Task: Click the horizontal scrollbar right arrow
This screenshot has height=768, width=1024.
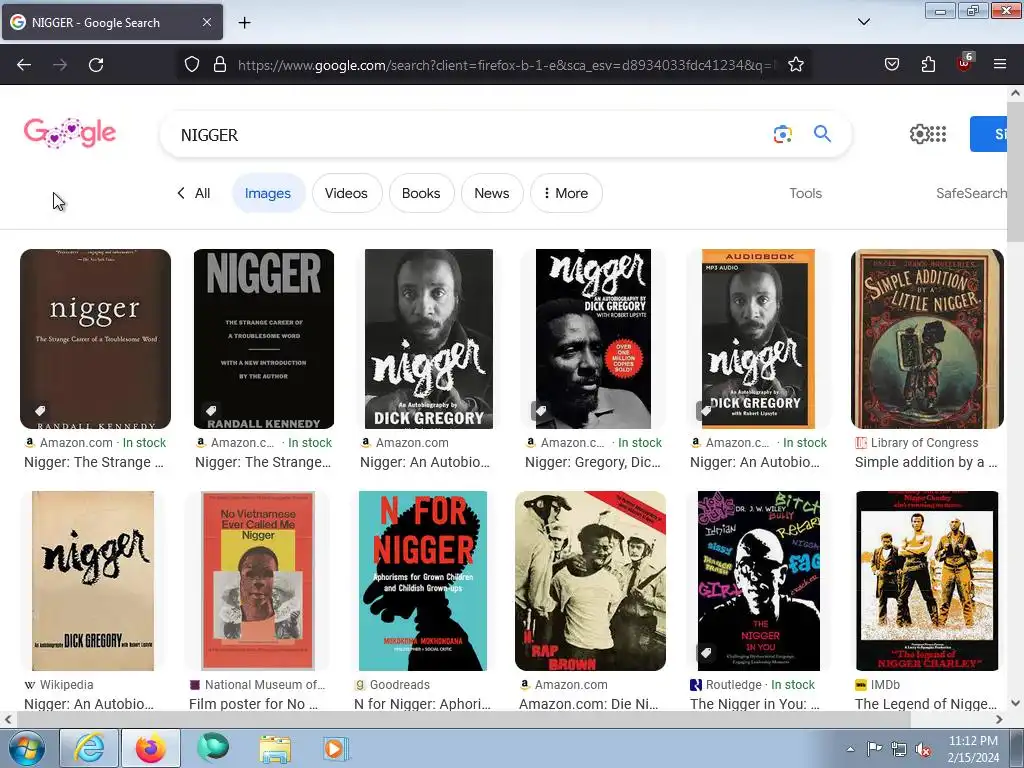Action: click(999, 719)
